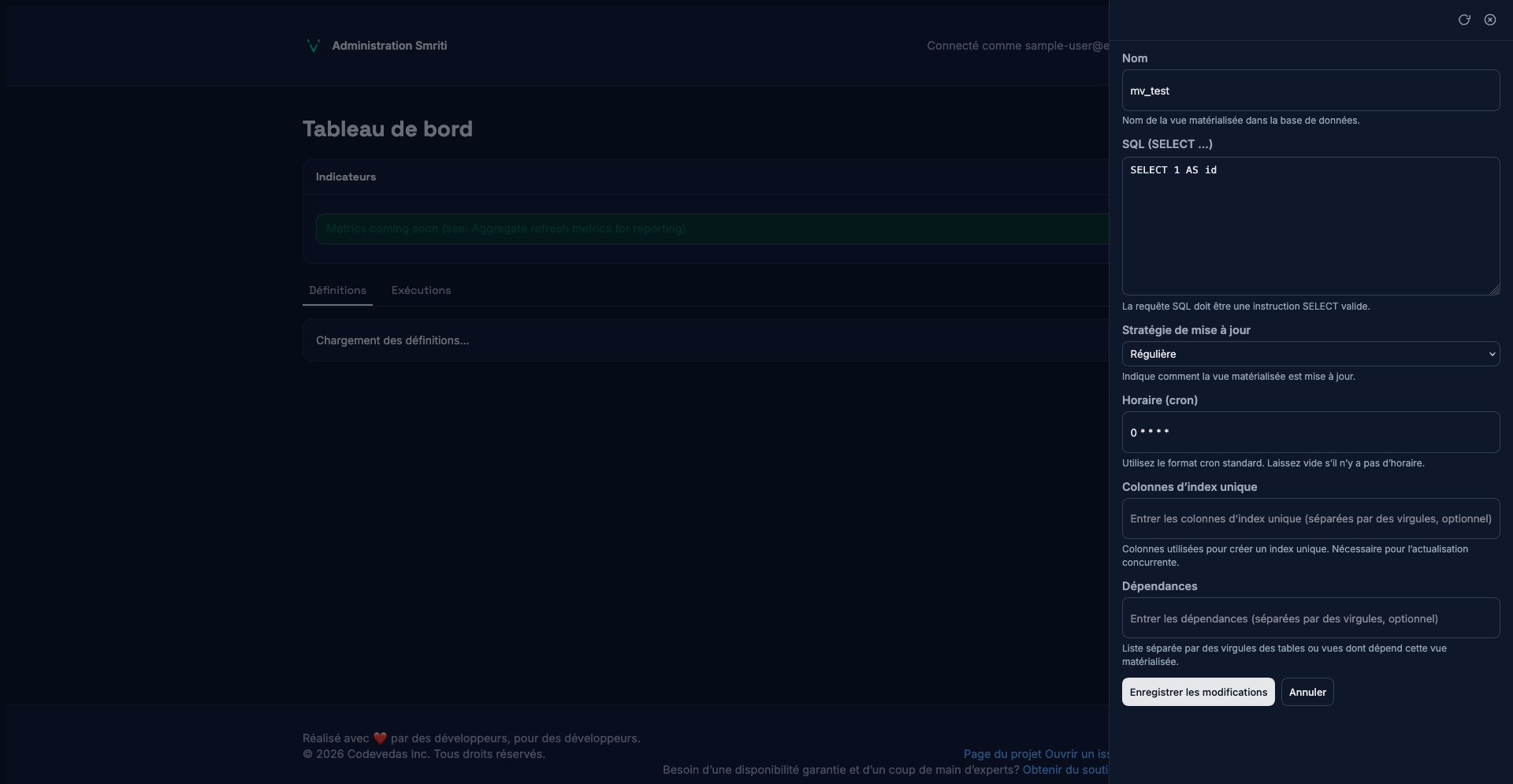Screen dimensions: 1513x784
Task: Click the Annuler button
Action: coord(1307,692)
